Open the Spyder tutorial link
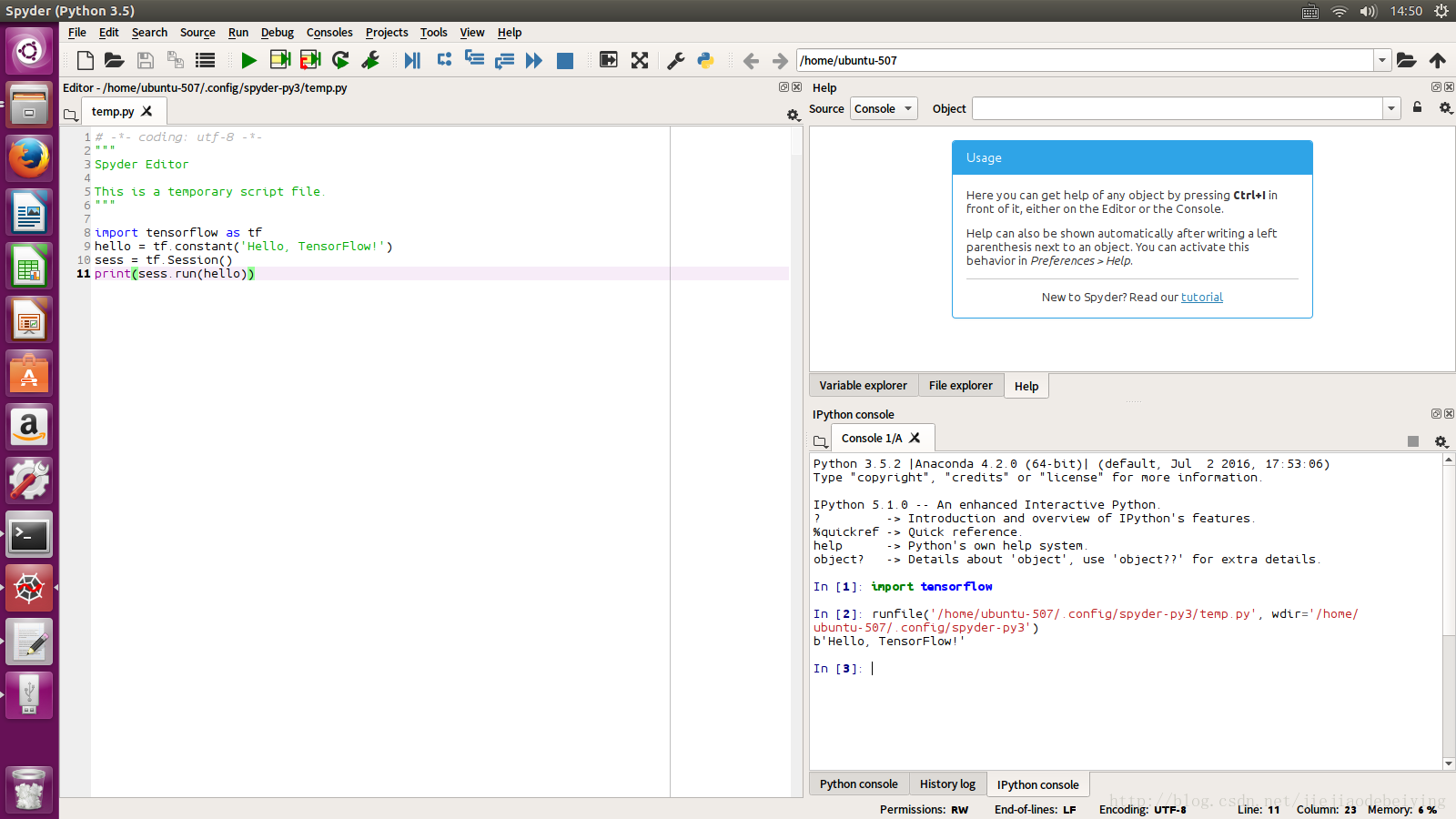The image size is (1456, 819). tap(1201, 297)
